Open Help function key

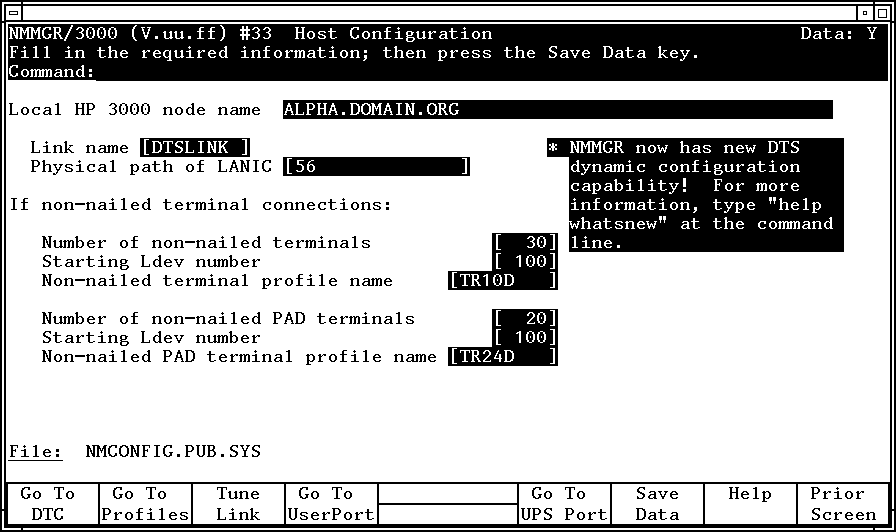click(x=750, y=504)
